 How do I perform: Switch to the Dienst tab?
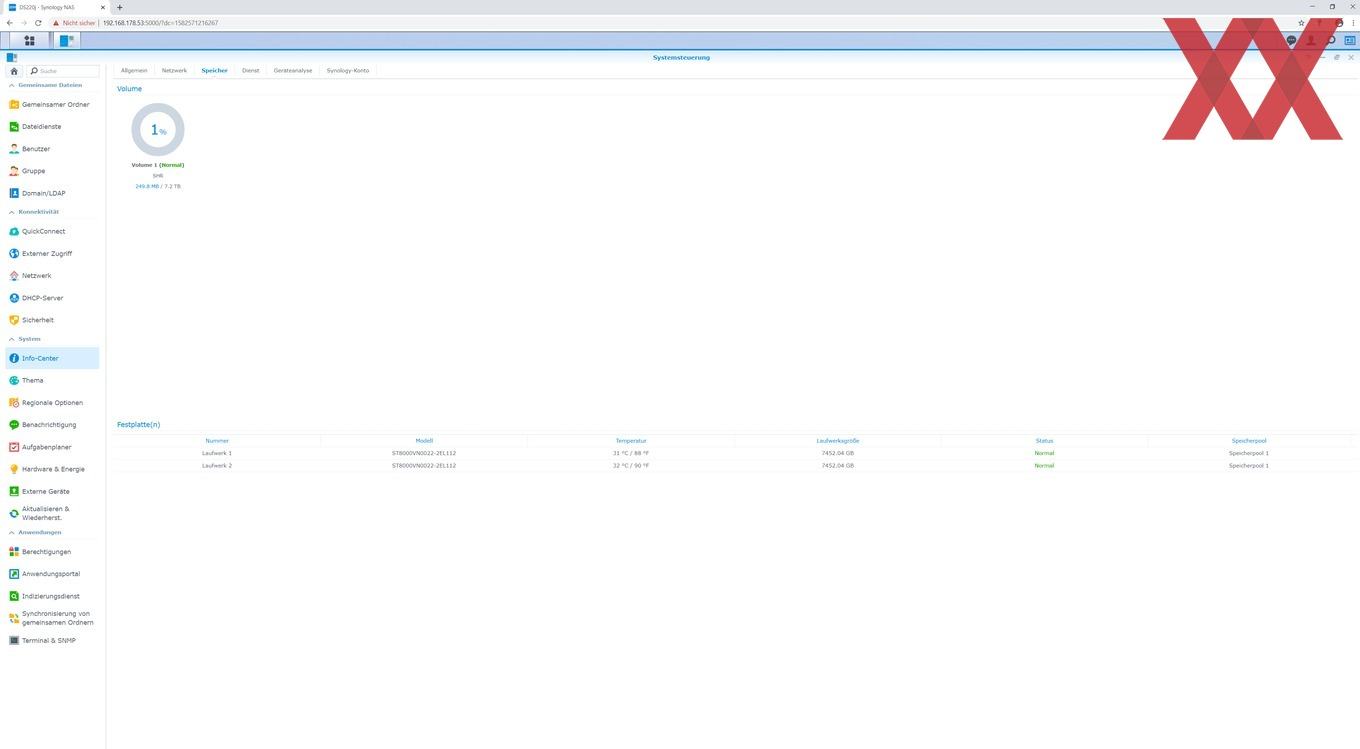[x=250, y=70]
